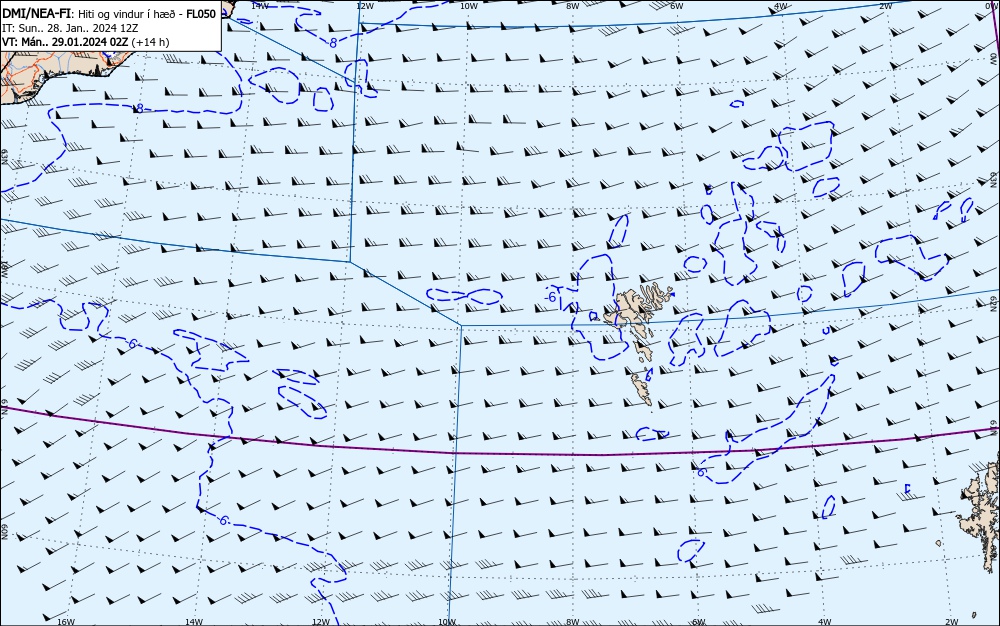
Task: Click the "2W" longitude label along the bottom edge
Action: tap(951, 622)
